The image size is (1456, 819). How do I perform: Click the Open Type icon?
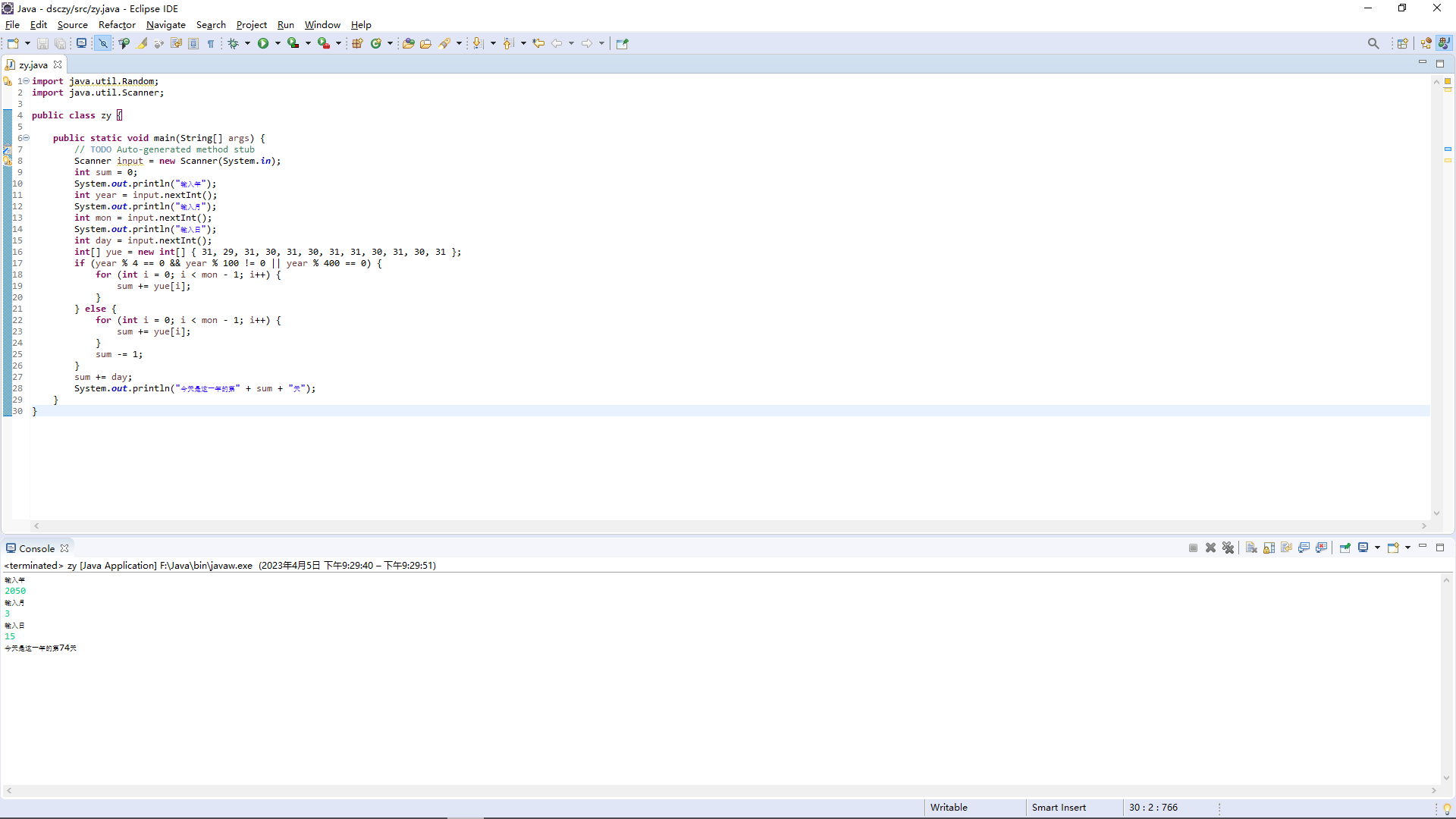(x=408, y=43)
